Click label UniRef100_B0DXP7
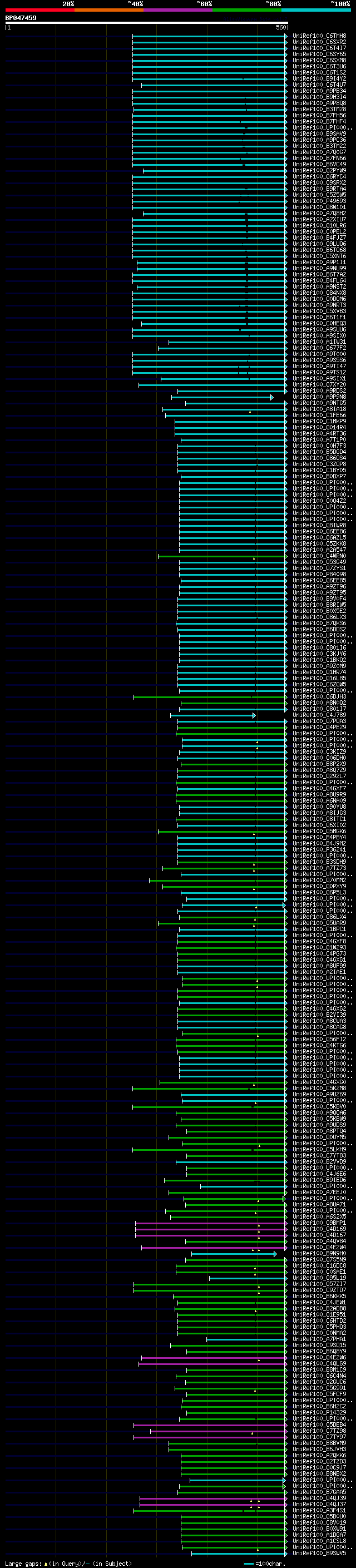The image size is (356, 1568). coord(319,477)
